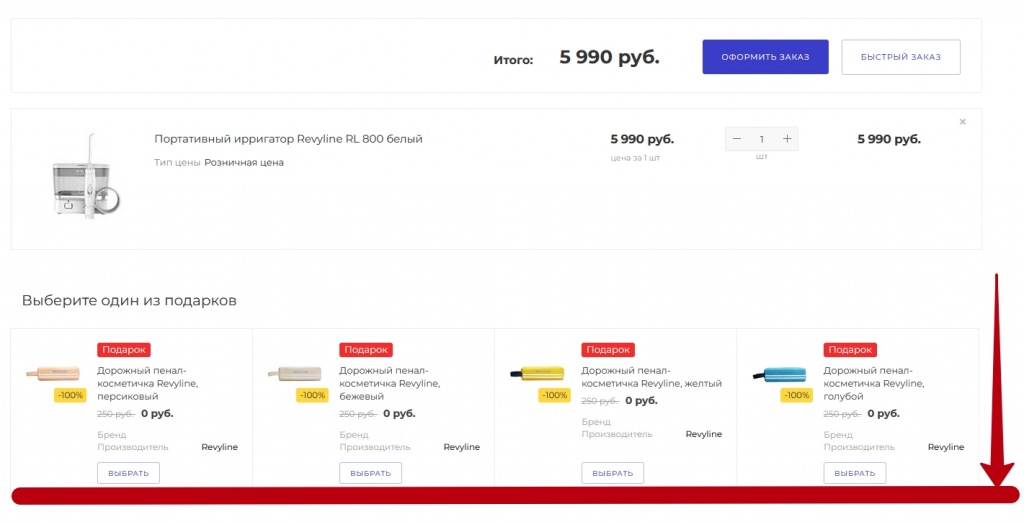Open Дорожный пенал-косметичка Revyline, желтый link
The image size is (1024, 522).
point(650,377)
